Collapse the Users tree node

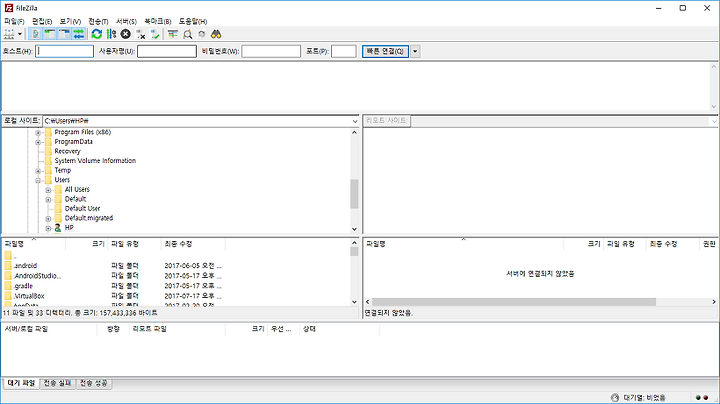coord(39,180)
